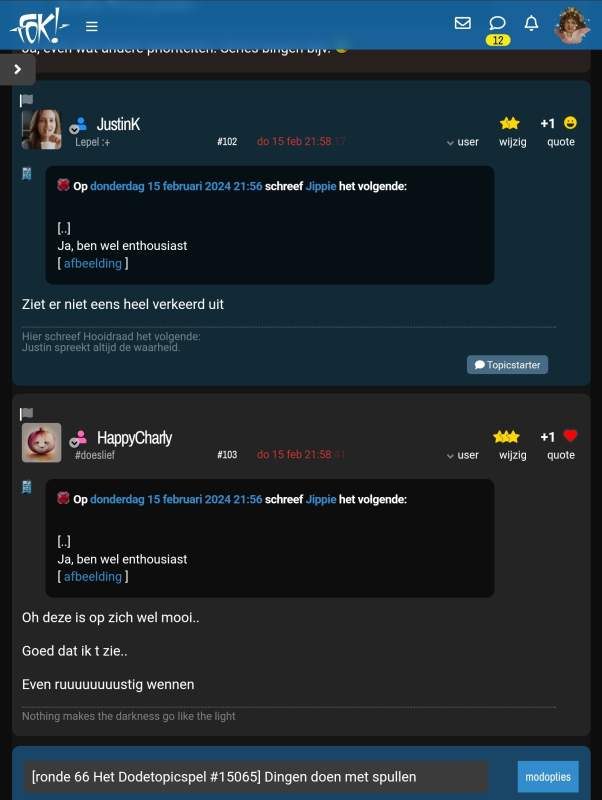Flag HappyCharly's post #103
The height and width of the screenshot is (800, 602).
tap(27, 413)
